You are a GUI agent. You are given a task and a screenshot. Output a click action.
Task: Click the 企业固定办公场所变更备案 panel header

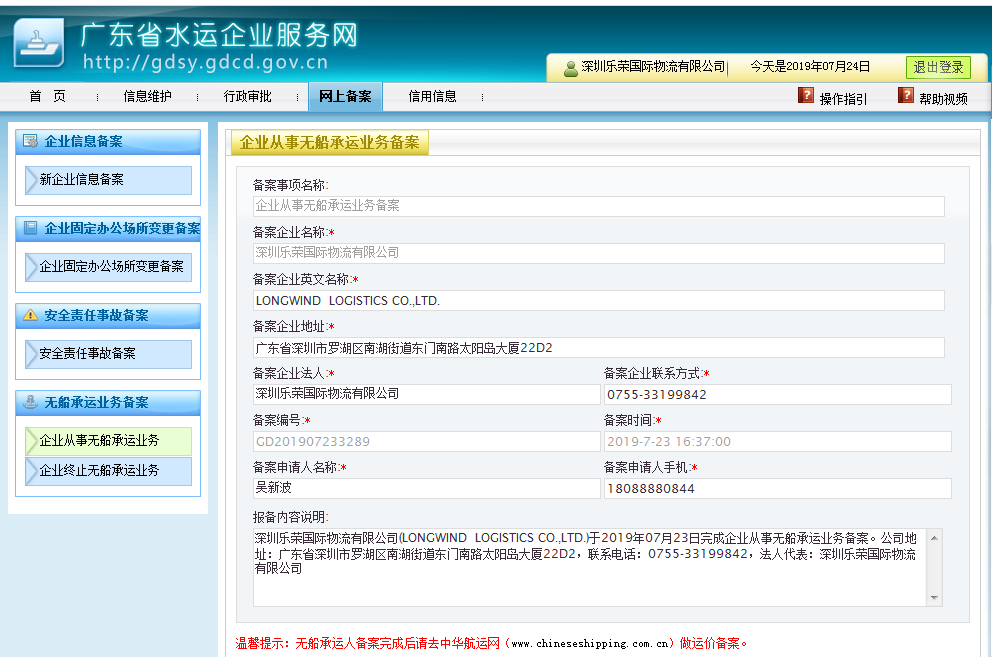pos(108,228)
